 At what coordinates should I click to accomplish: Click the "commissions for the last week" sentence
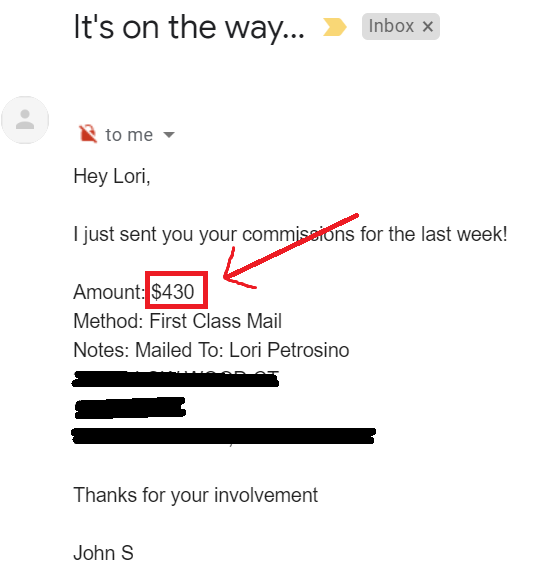pos(375,234)
